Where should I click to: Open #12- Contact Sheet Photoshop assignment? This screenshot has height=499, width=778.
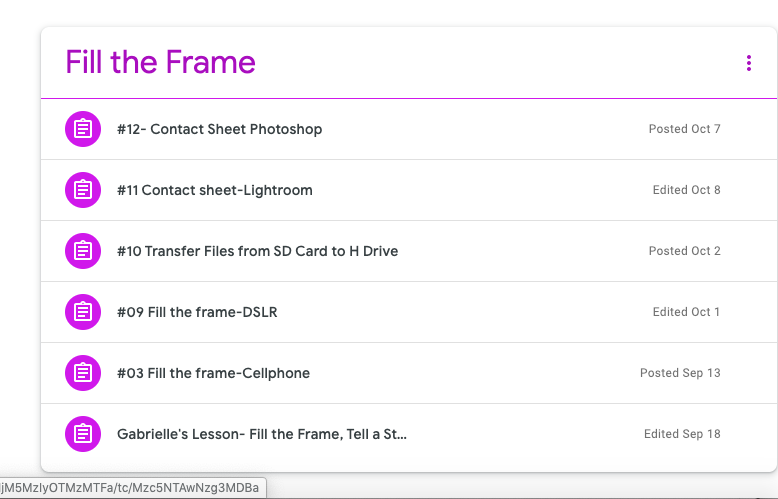pos(219,129)
